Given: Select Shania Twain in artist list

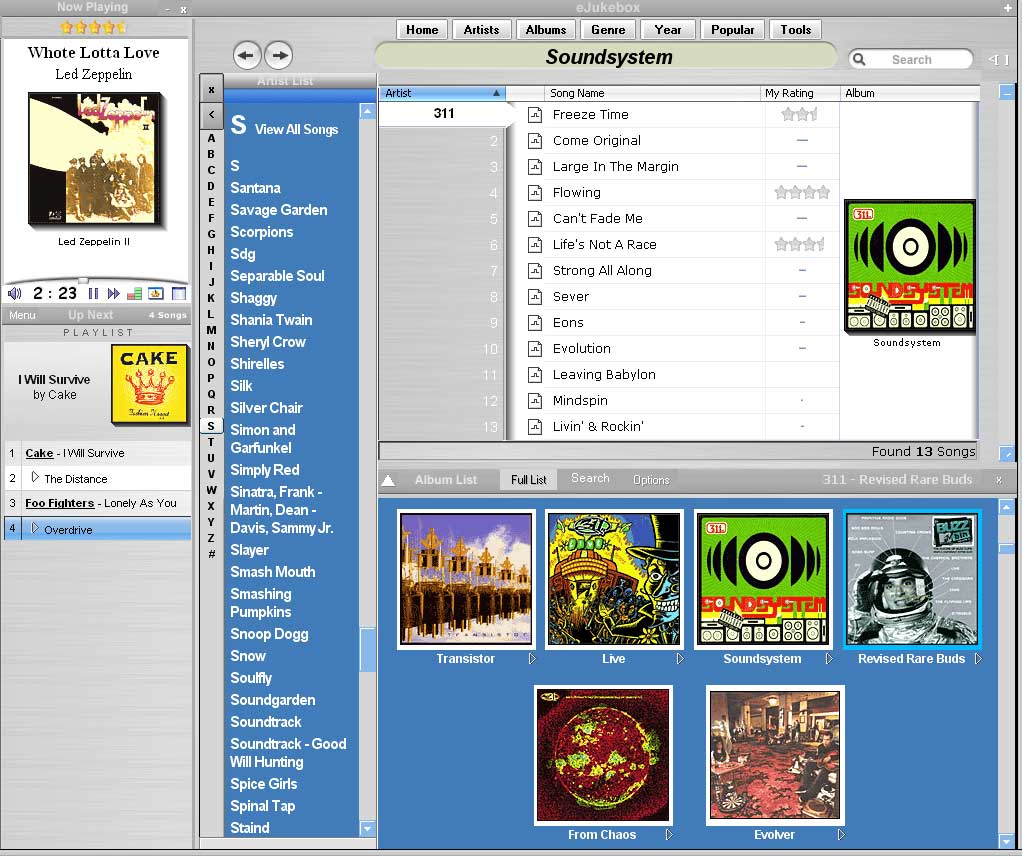Looking at the screenshot, I should coord(271,320).
